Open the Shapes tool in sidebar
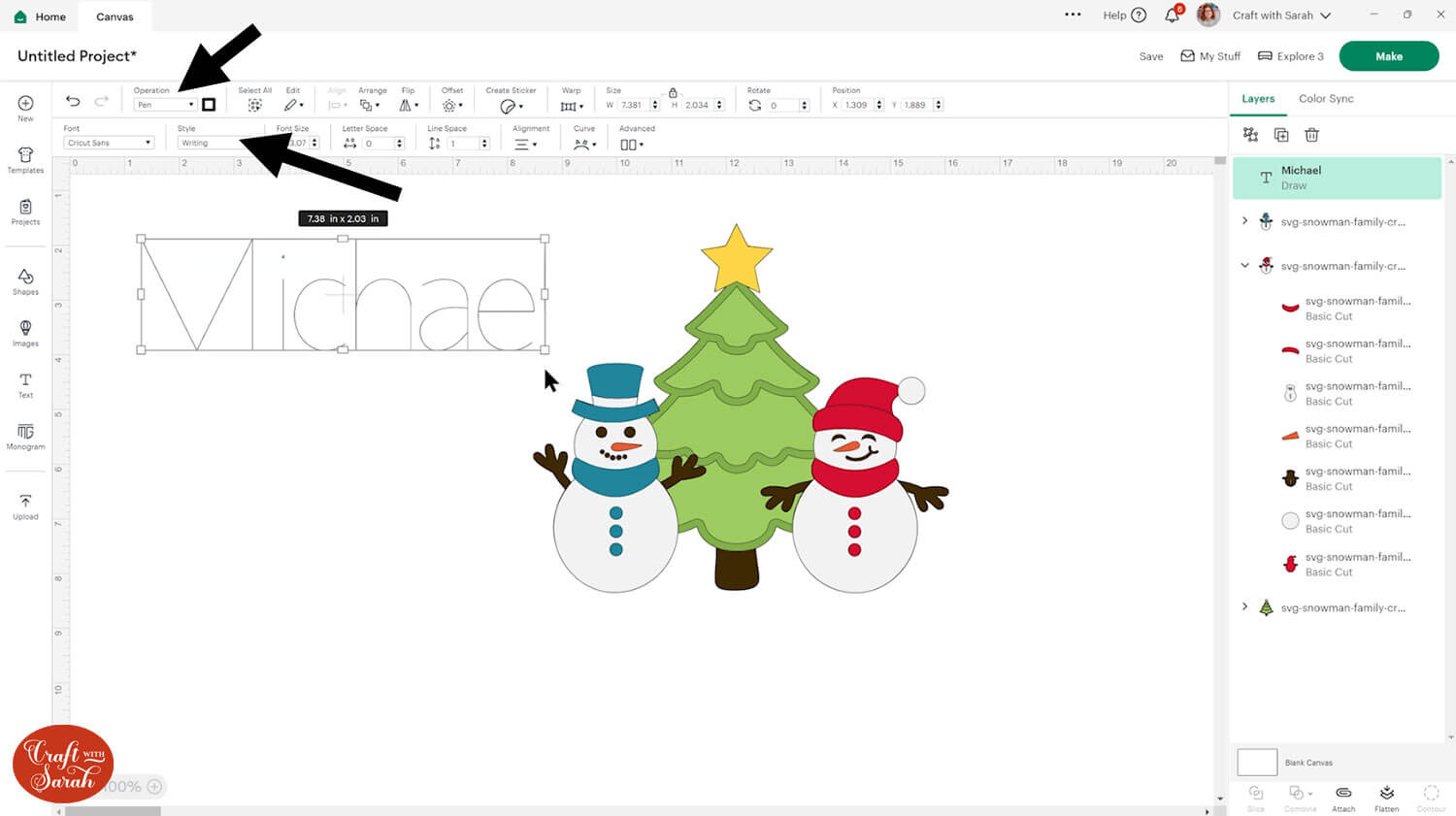 coord(25,281)
